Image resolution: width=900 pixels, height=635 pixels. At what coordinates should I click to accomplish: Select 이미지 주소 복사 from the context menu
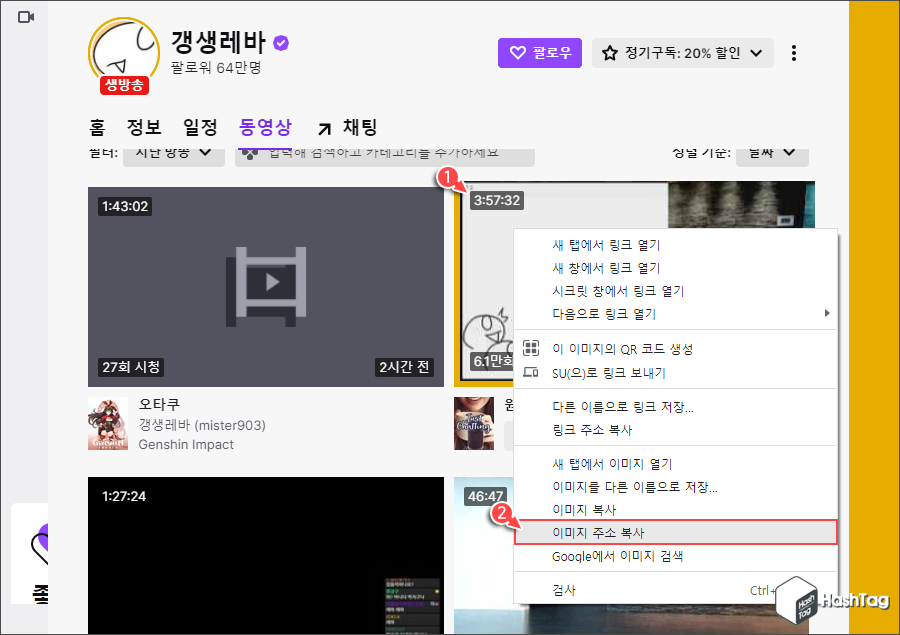(601, 532)
